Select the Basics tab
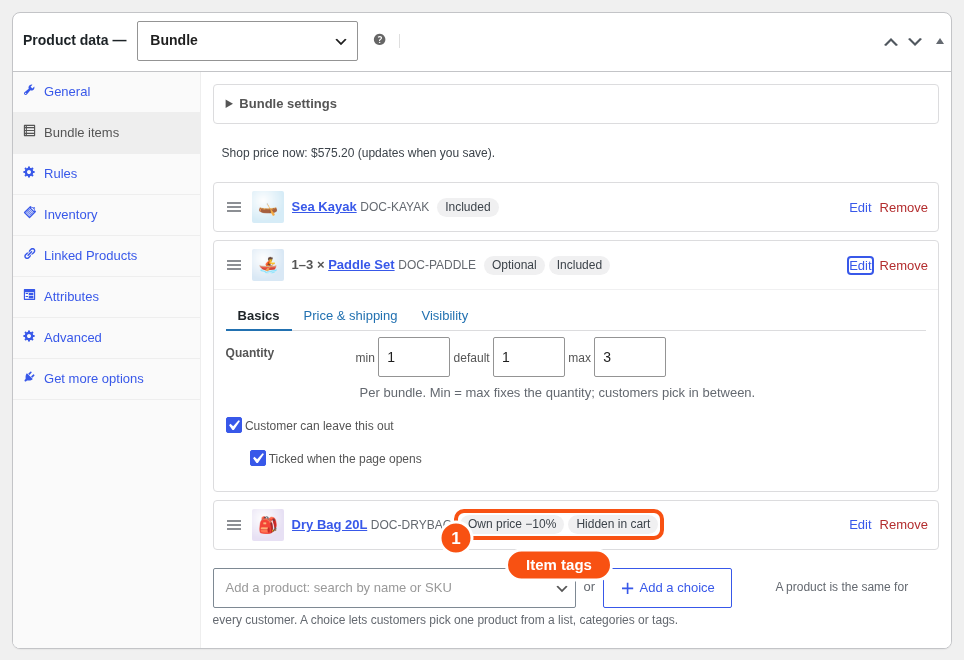This screenshot has width=964, height=661. 258,316
